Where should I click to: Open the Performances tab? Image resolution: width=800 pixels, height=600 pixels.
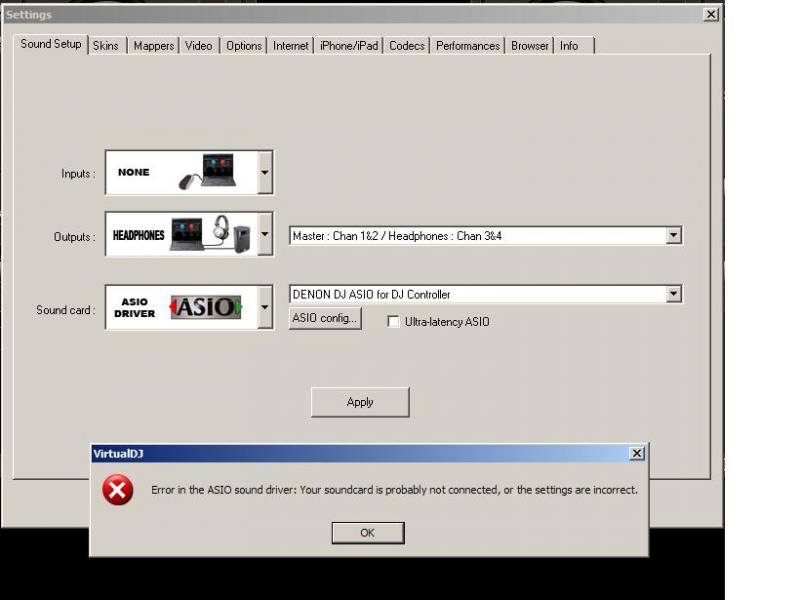[x=468, y=46]
